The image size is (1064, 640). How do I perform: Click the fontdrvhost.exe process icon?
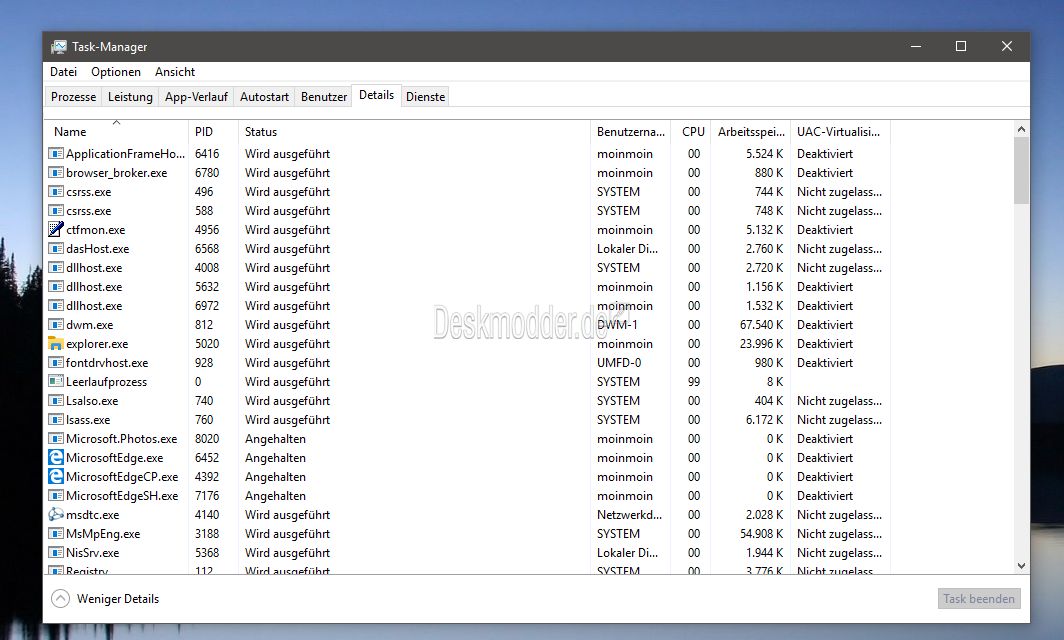coord(56,362)
